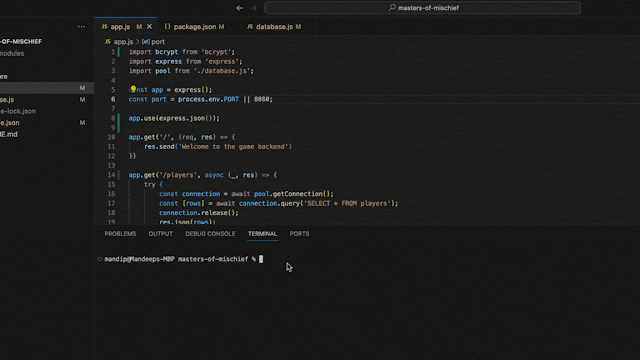Click line number 14 in gutter
Viewport: 640px width, 360px height.
[x=111, y=175]
